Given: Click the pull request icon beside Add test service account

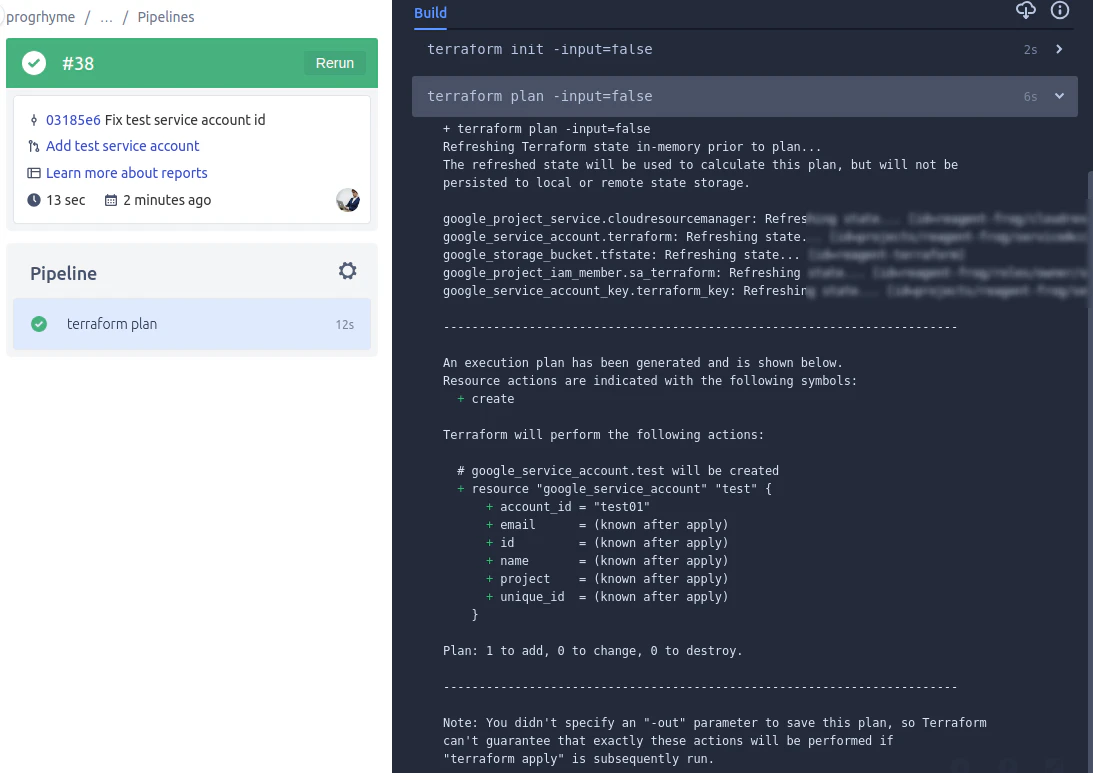Looking at the screenshot, I should [x=33, y=146].
